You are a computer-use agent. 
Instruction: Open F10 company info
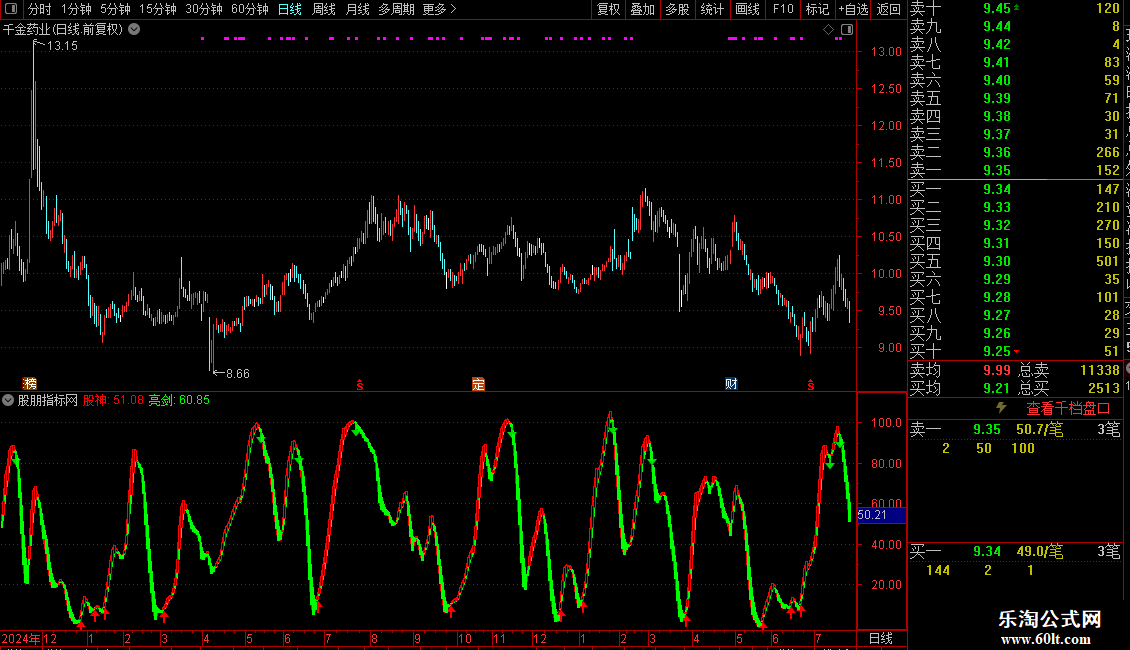(x=783, y=9)
